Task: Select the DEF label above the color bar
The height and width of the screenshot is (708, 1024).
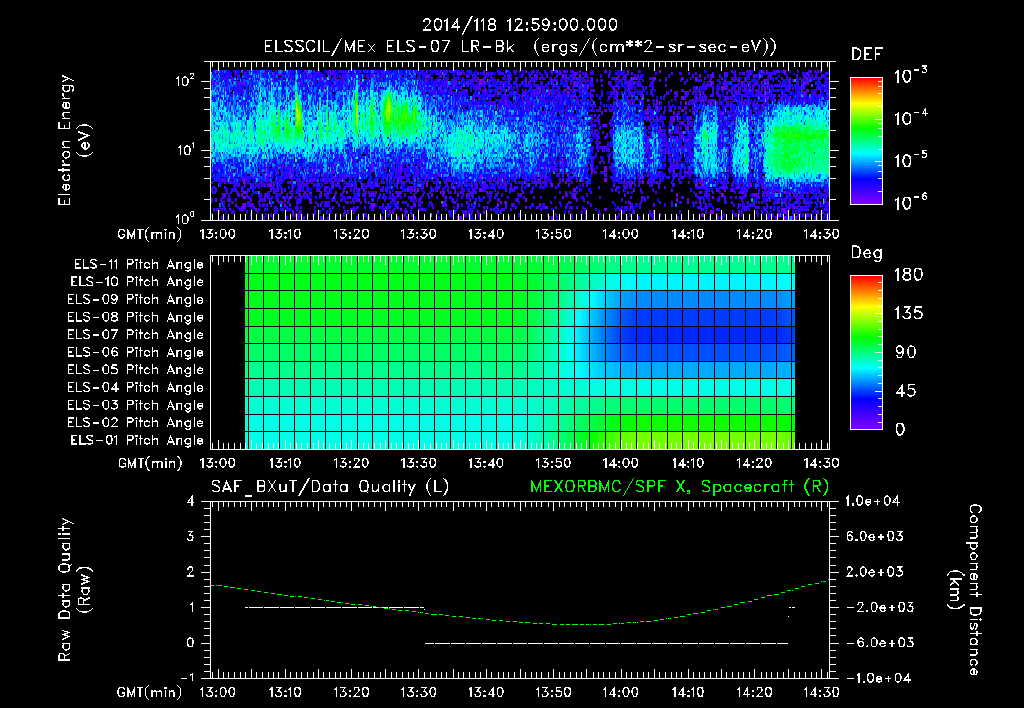Action: [x=867, y=55]
